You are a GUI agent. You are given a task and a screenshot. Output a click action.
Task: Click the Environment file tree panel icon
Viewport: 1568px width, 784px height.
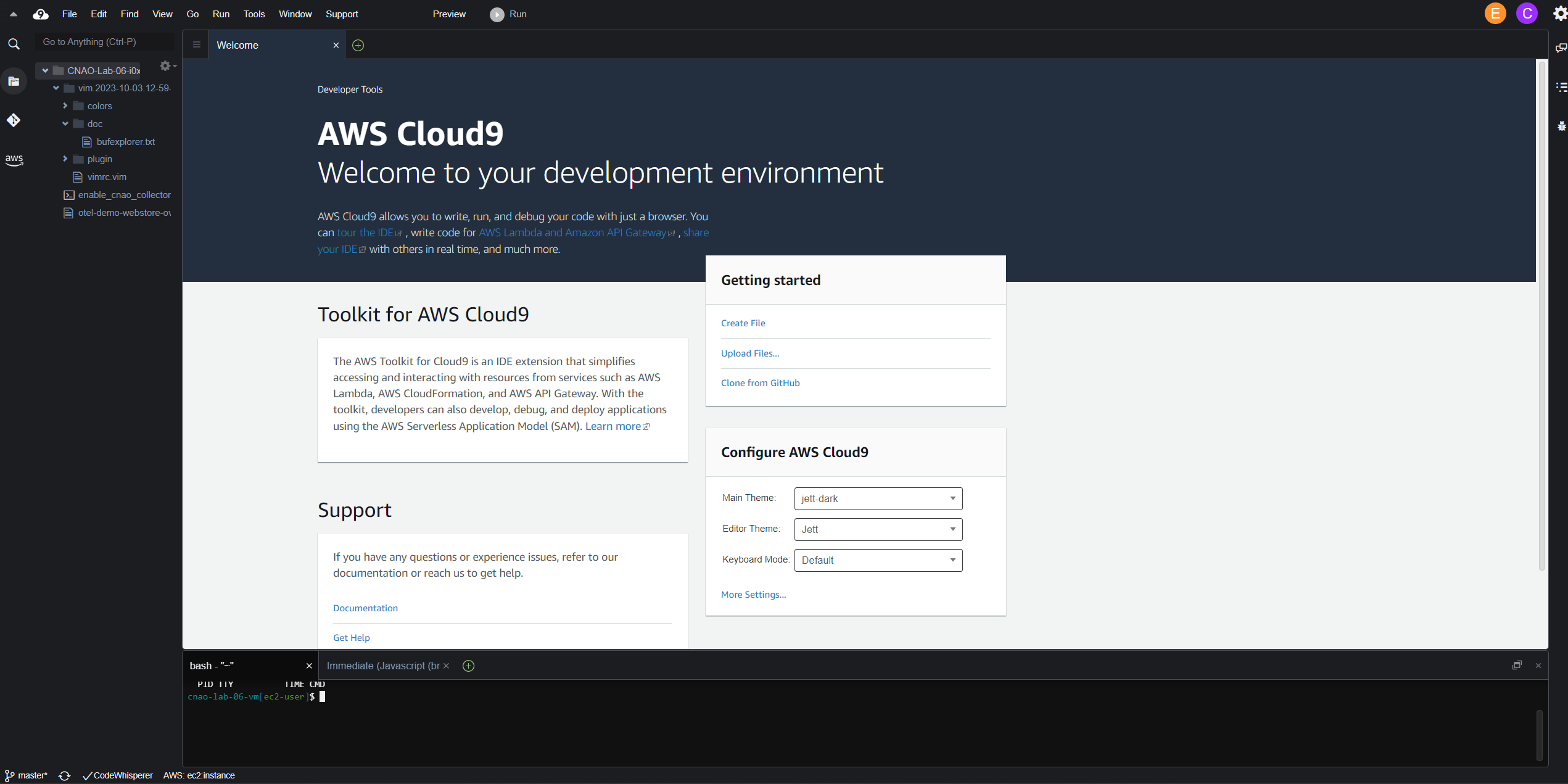coord(14,81)
